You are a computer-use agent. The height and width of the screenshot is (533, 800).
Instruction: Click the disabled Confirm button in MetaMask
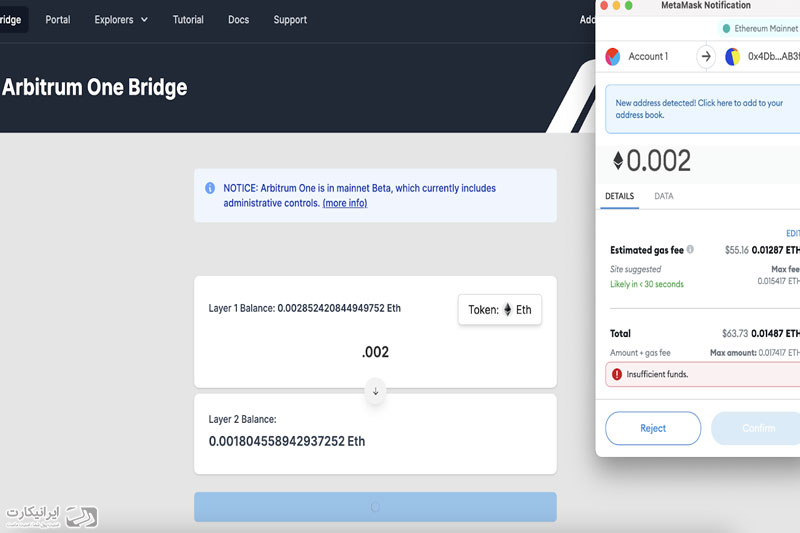[756, 428]
